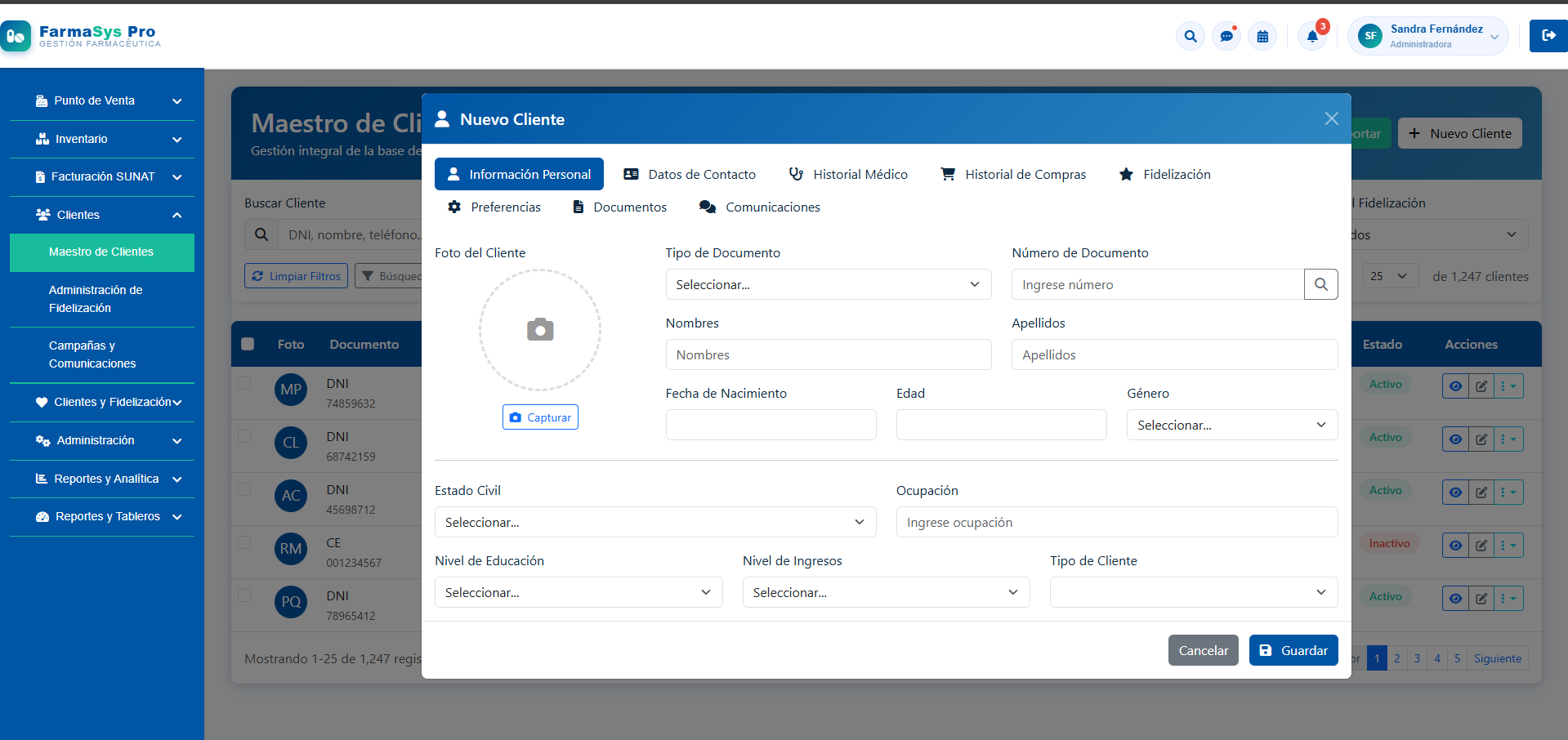View client RM row eye icon

coord(1455,546)
